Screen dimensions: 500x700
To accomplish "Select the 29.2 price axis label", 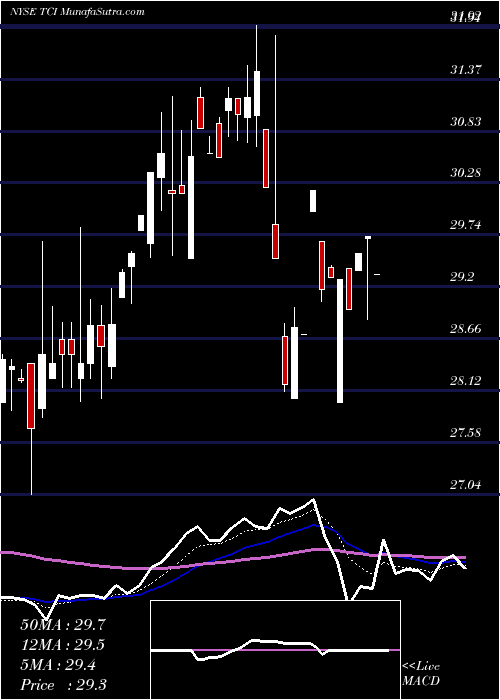I will [462, 277].
